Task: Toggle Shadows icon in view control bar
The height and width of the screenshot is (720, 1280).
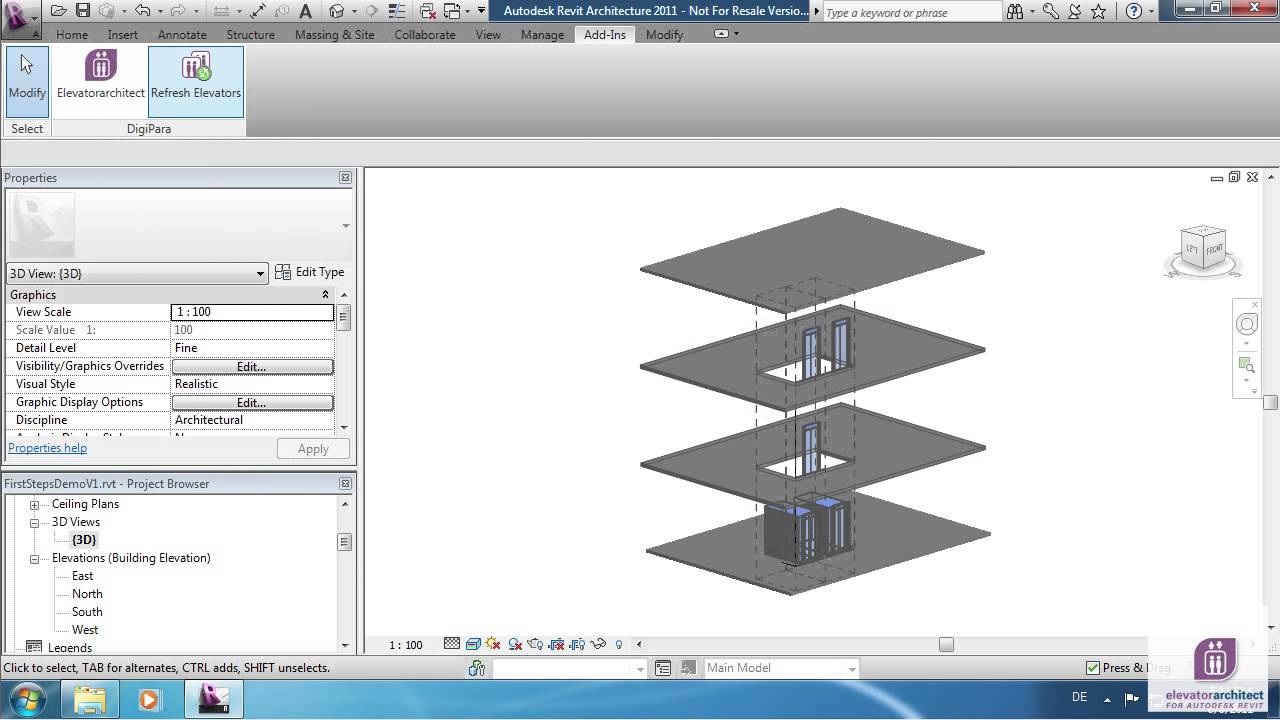Action: point(515,644)
